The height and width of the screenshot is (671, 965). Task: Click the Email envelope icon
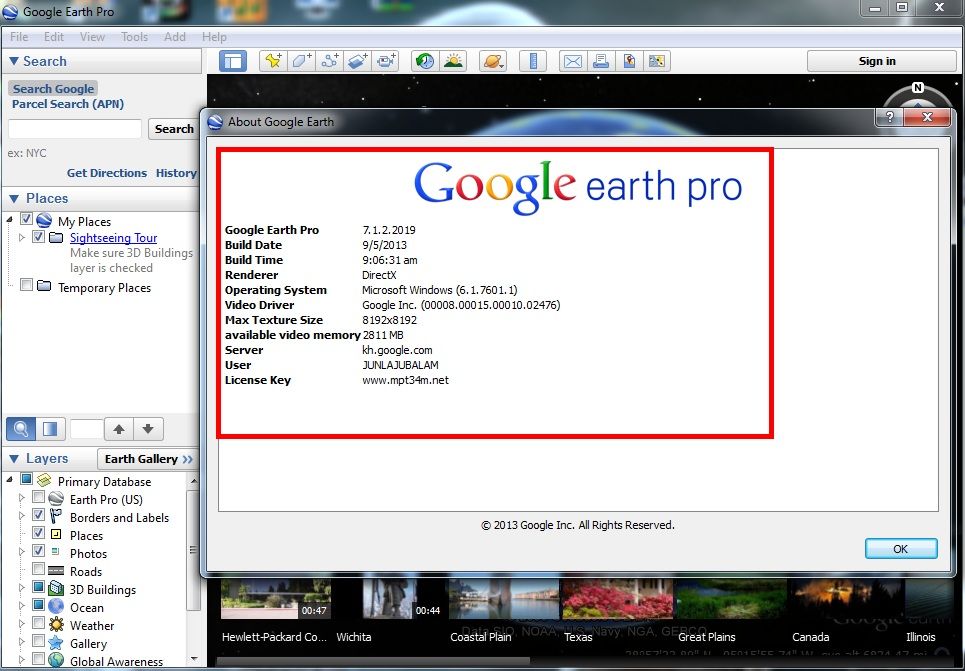[x=572, y=61]
